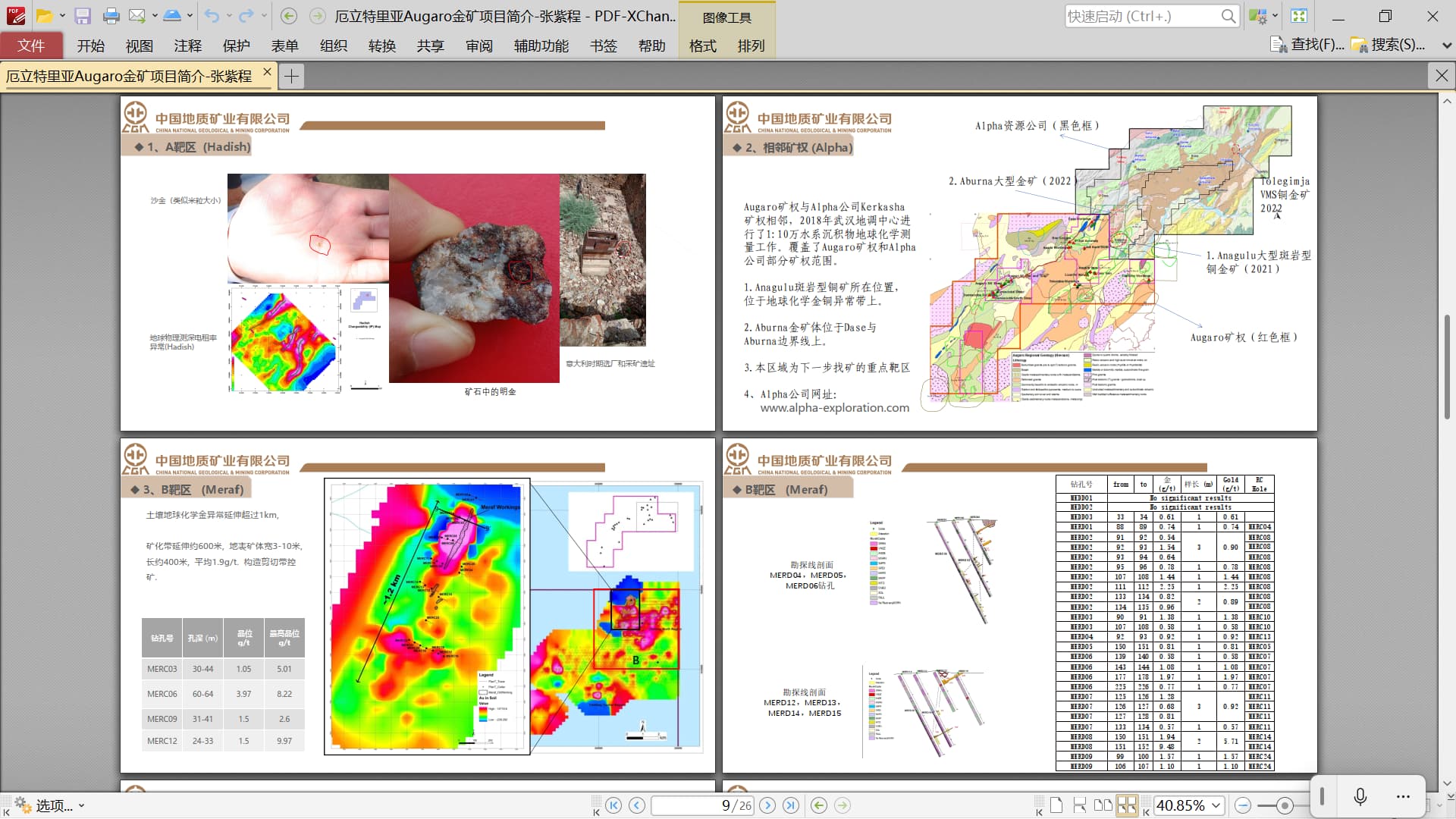Click the zoom out minus button
The width and height of the screenshot is (1456, 819).
(x=1242, y=805)
